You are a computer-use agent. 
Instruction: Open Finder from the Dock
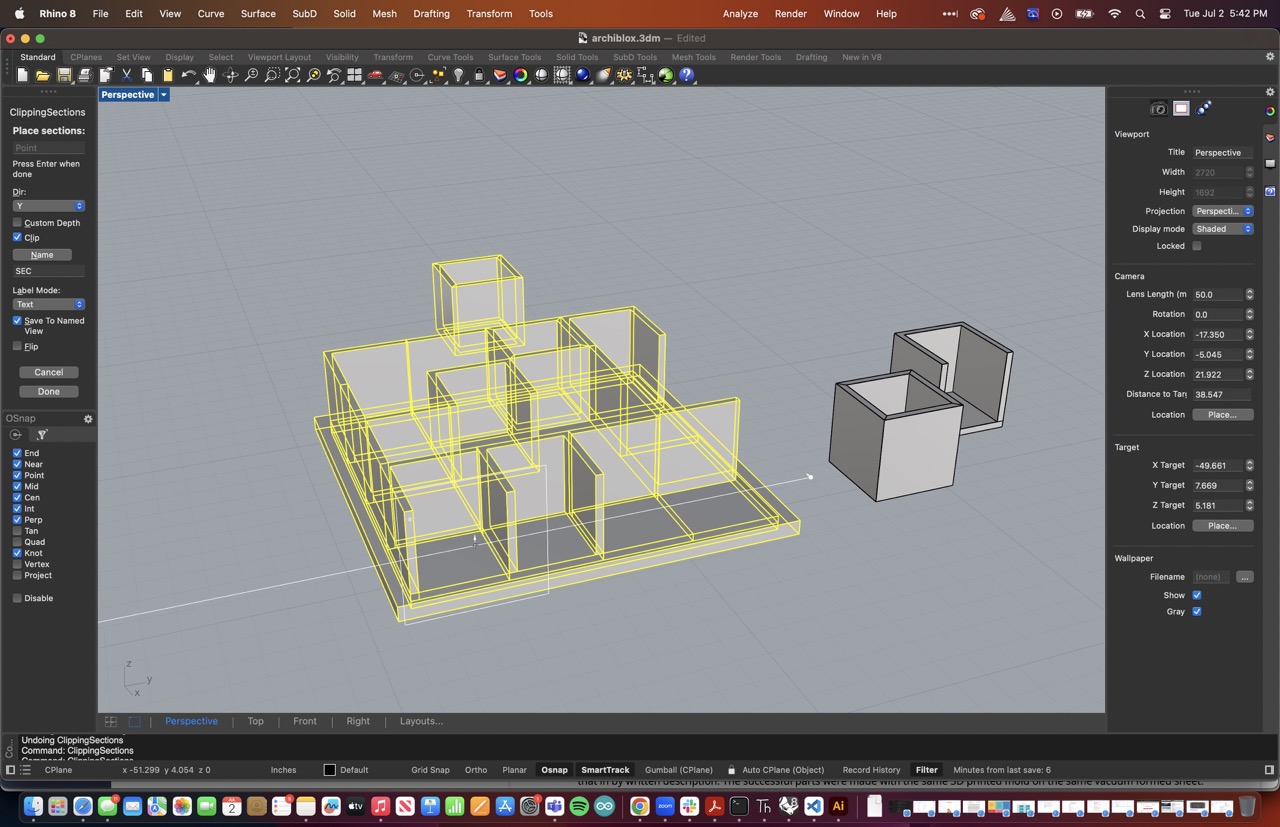tap(33, 806)
